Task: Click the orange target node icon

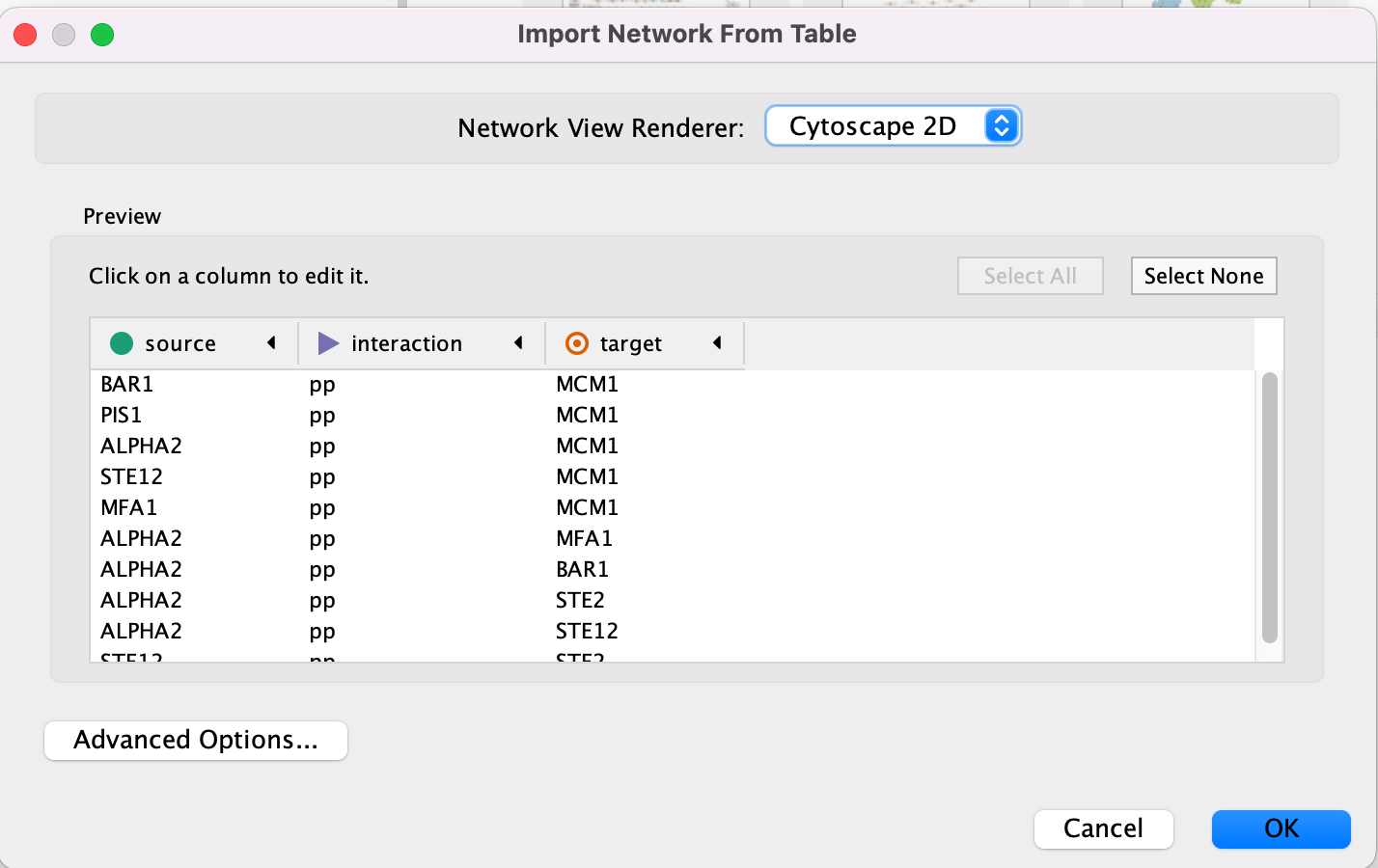Action: point(577,343)
